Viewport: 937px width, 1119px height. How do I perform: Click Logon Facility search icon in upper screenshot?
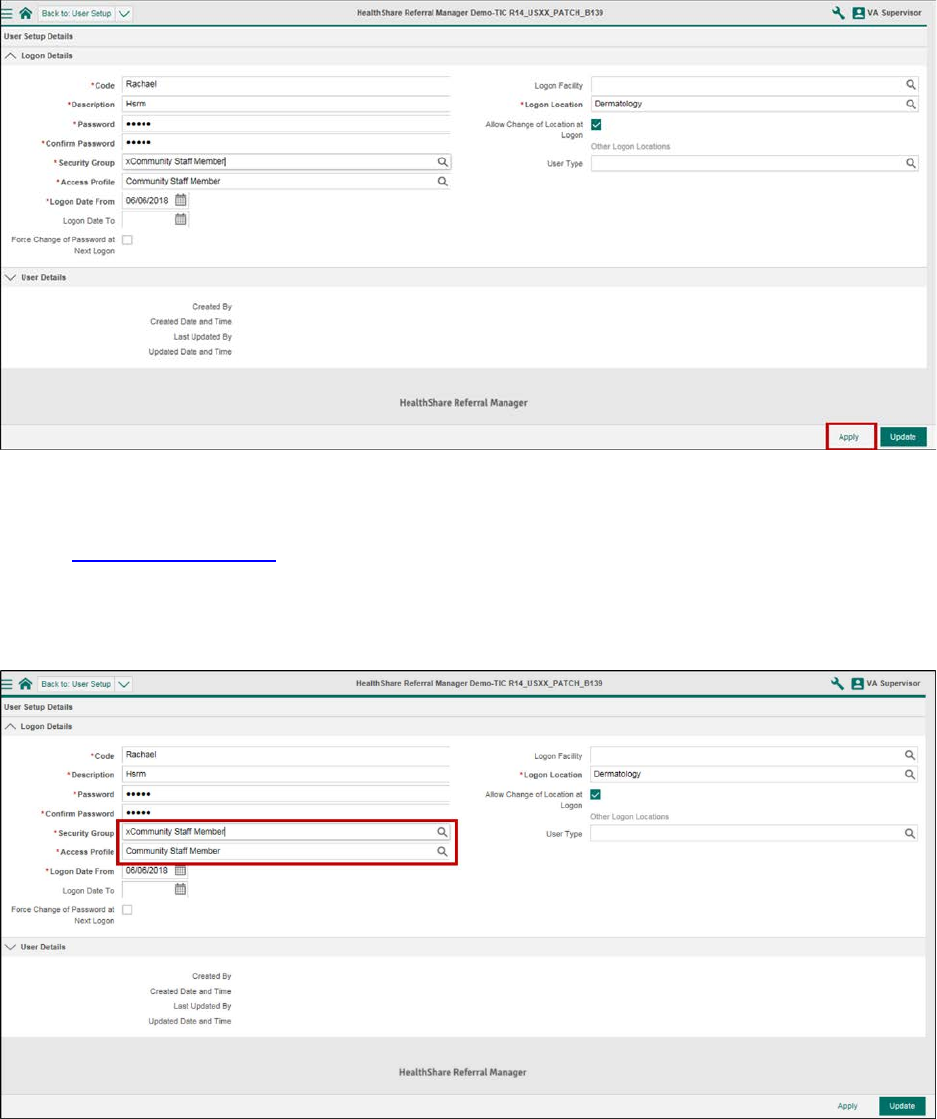click(x=911, y=85)
